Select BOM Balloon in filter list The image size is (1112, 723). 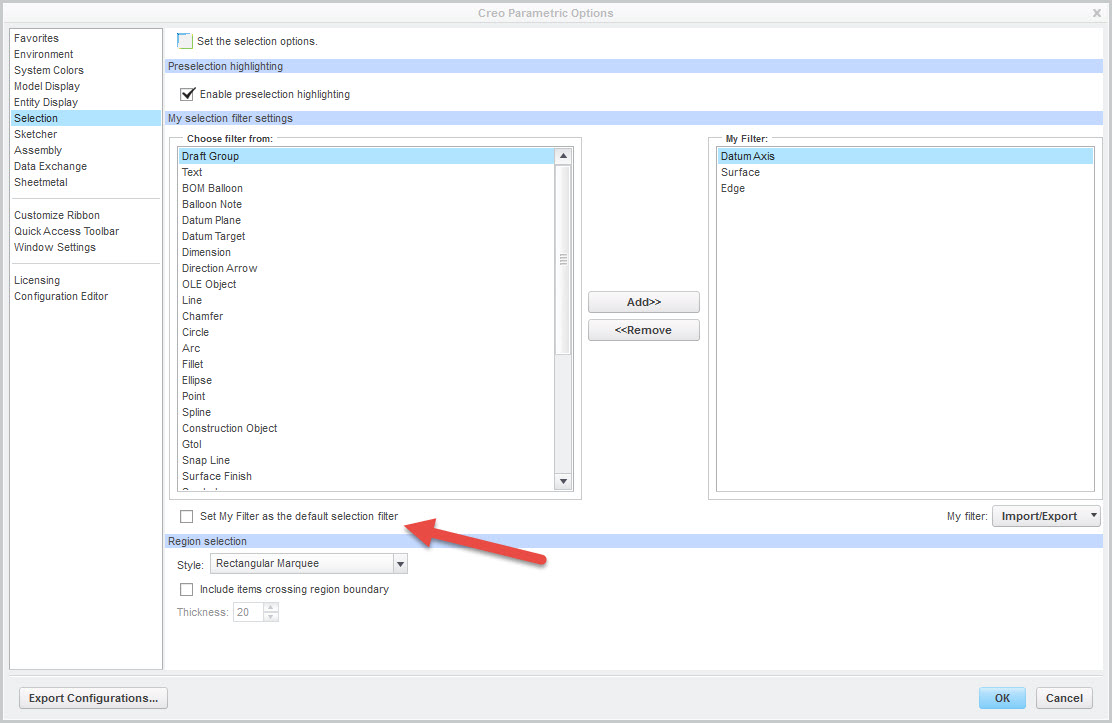[x=366, y=188]
